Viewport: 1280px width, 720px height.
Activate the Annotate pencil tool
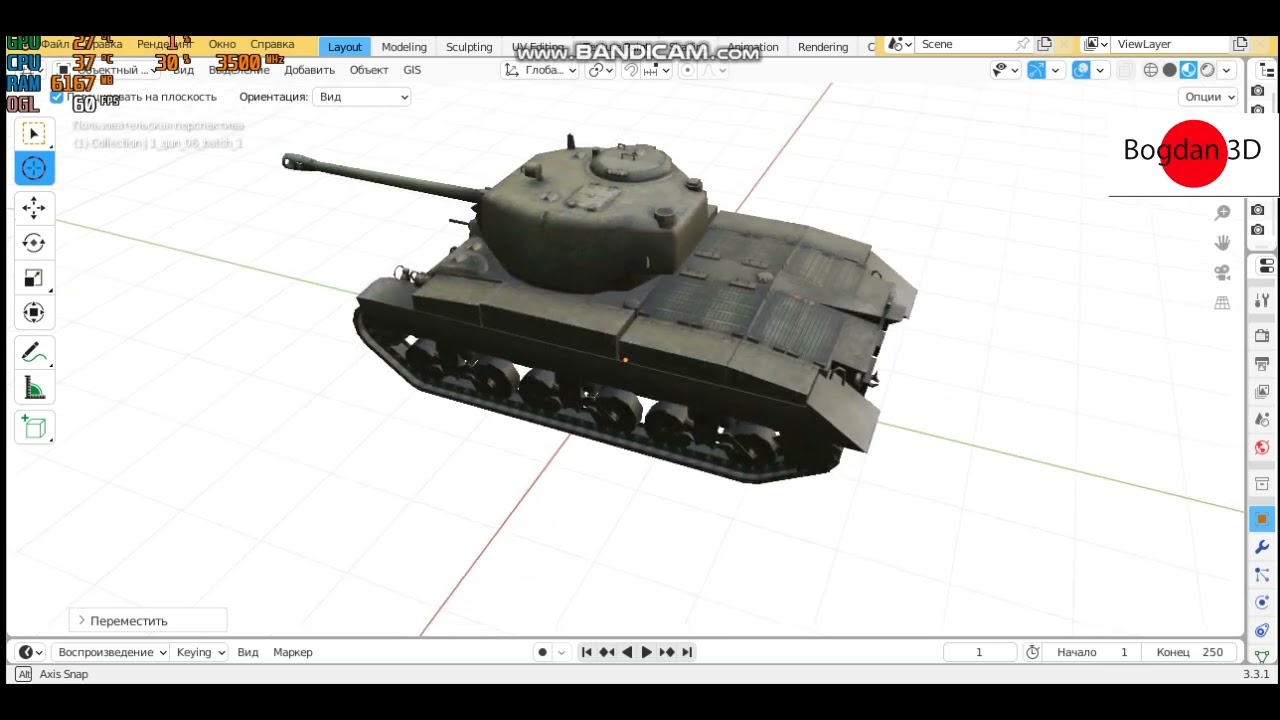pos(34,353)
